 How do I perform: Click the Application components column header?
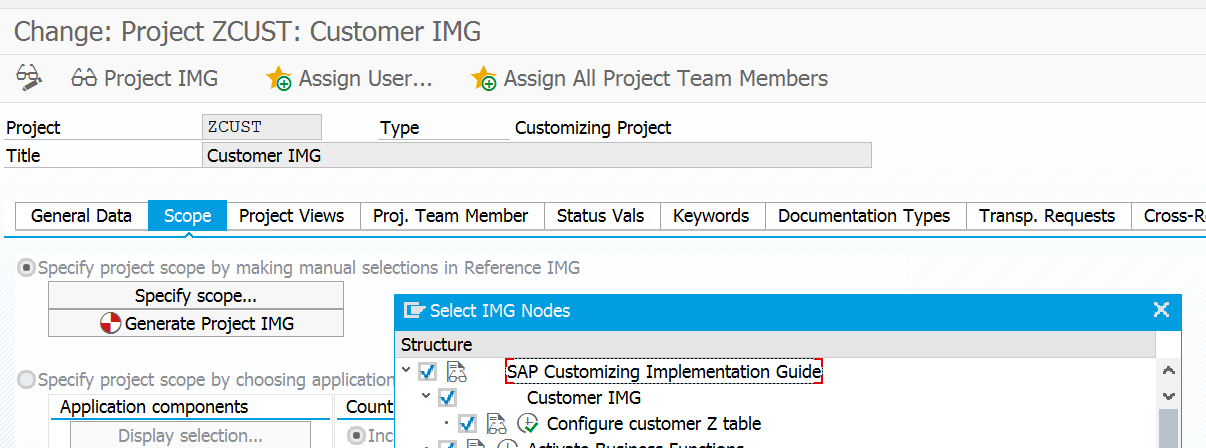pos(190,407)
